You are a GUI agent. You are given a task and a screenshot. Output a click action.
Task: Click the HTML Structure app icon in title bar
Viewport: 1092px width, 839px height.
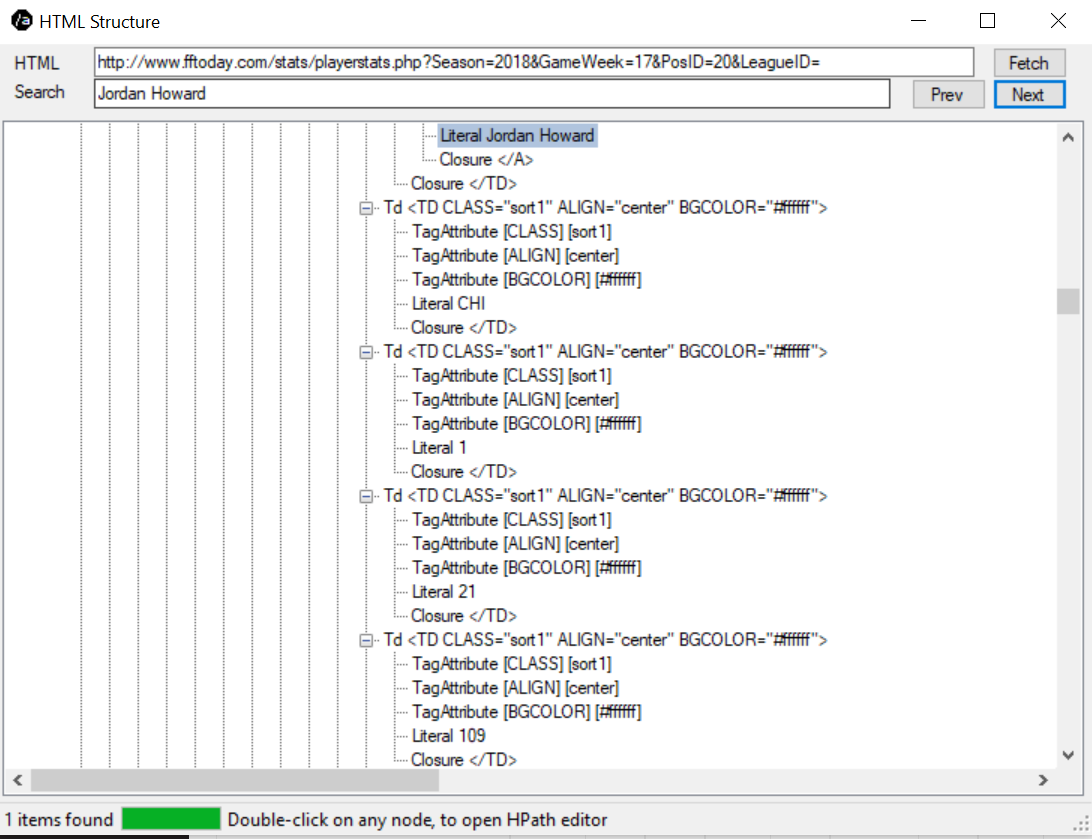coord(22,20)
